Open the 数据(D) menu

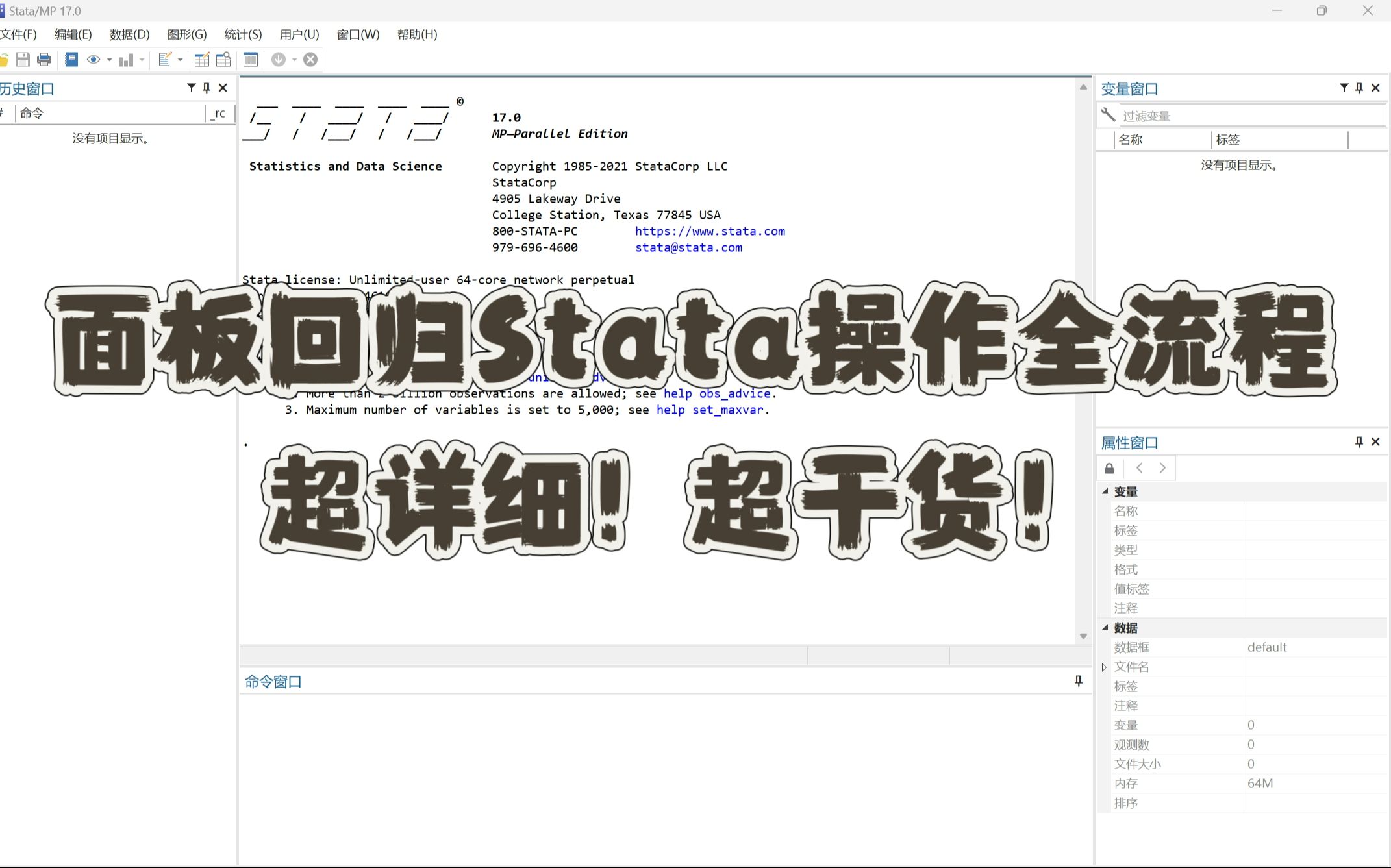[x=129, y=34]
